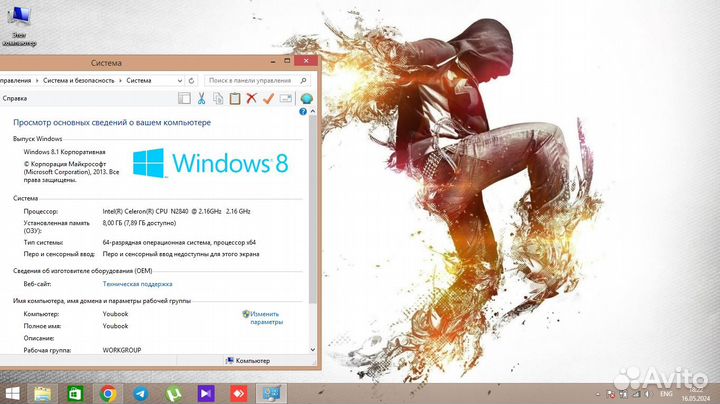Open Telegram from the taskbar
The image size is (720, 404).
(x=140, y=393)
